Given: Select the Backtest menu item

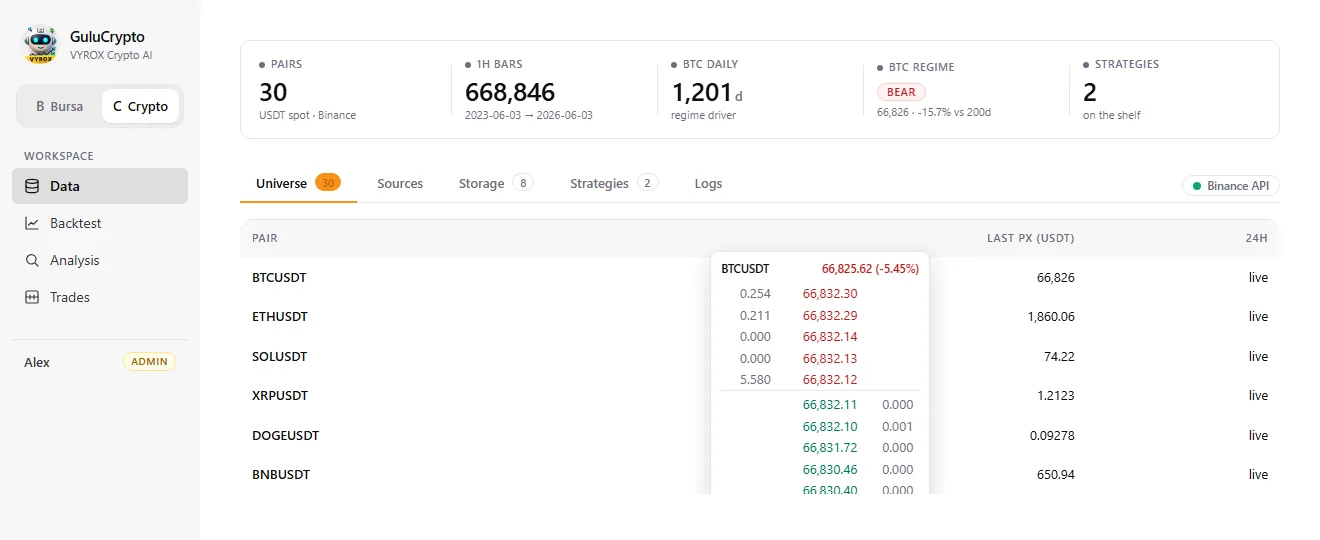Looking at the screenshot, I should (x=100, y=223).
